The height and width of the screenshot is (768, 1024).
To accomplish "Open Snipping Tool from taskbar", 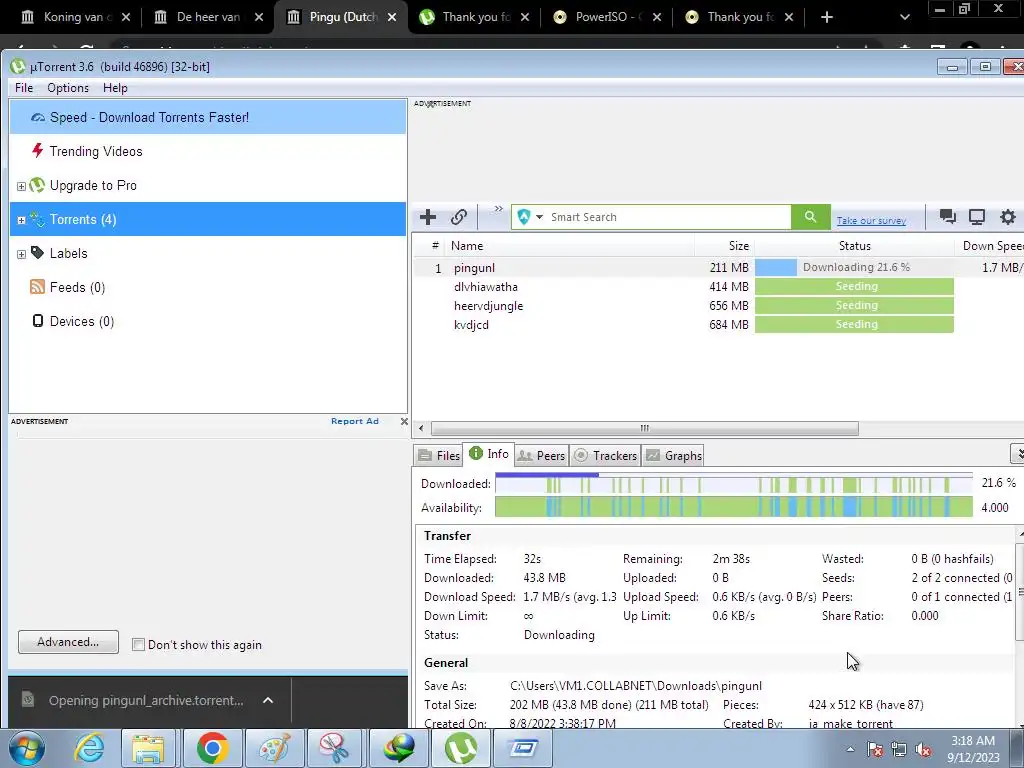I will point(334,748).
